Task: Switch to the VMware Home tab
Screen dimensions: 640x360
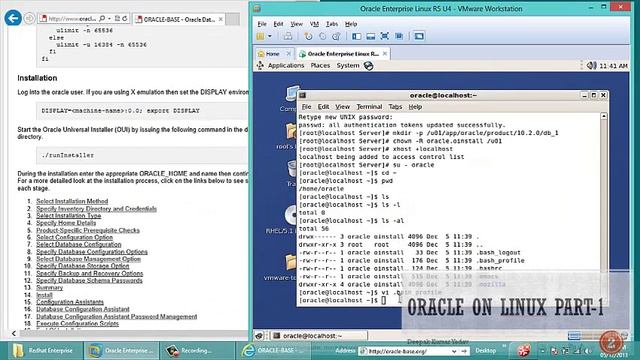Action: (x=272, y=54)
